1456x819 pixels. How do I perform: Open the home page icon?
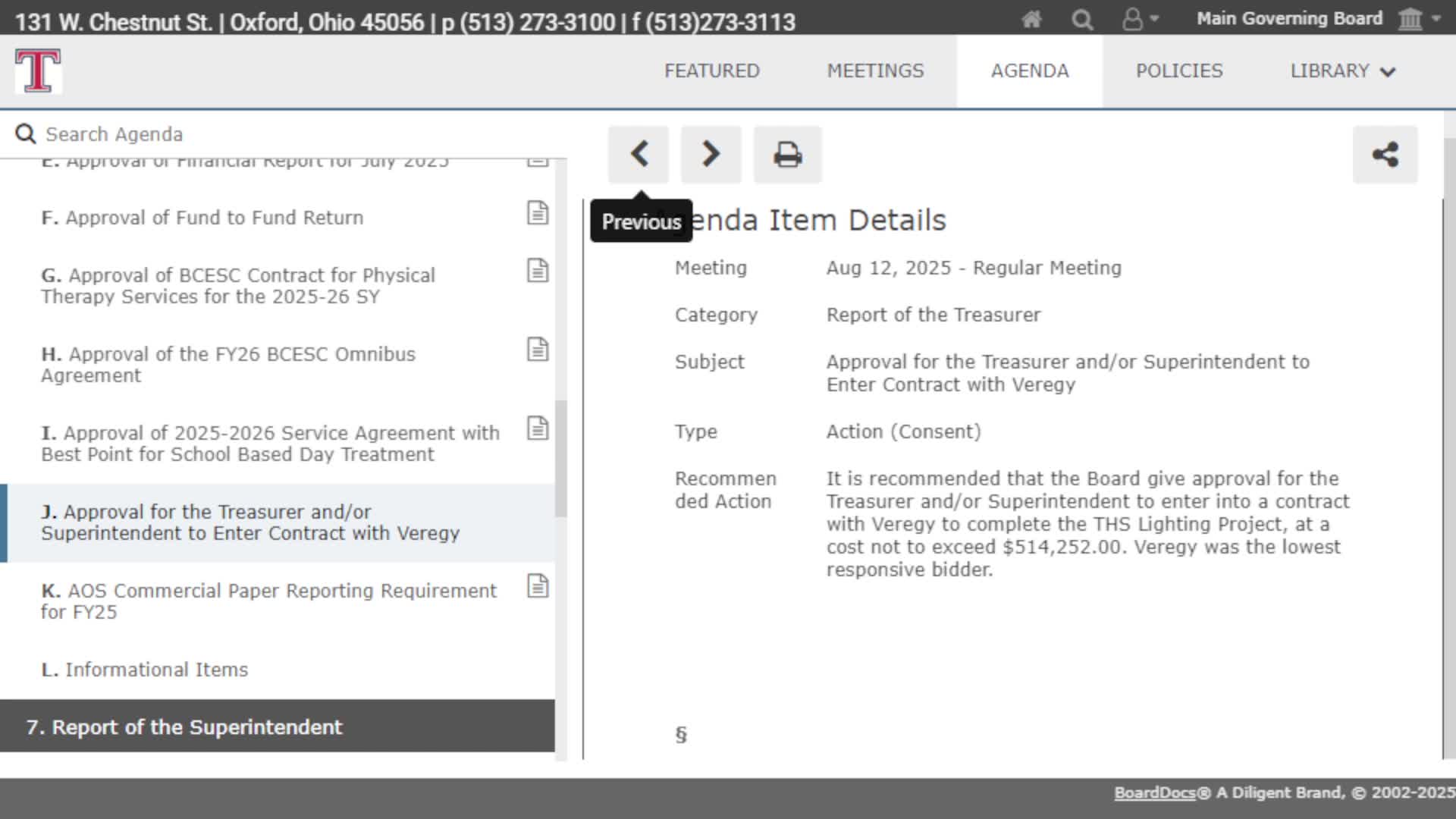(1031, 19)
